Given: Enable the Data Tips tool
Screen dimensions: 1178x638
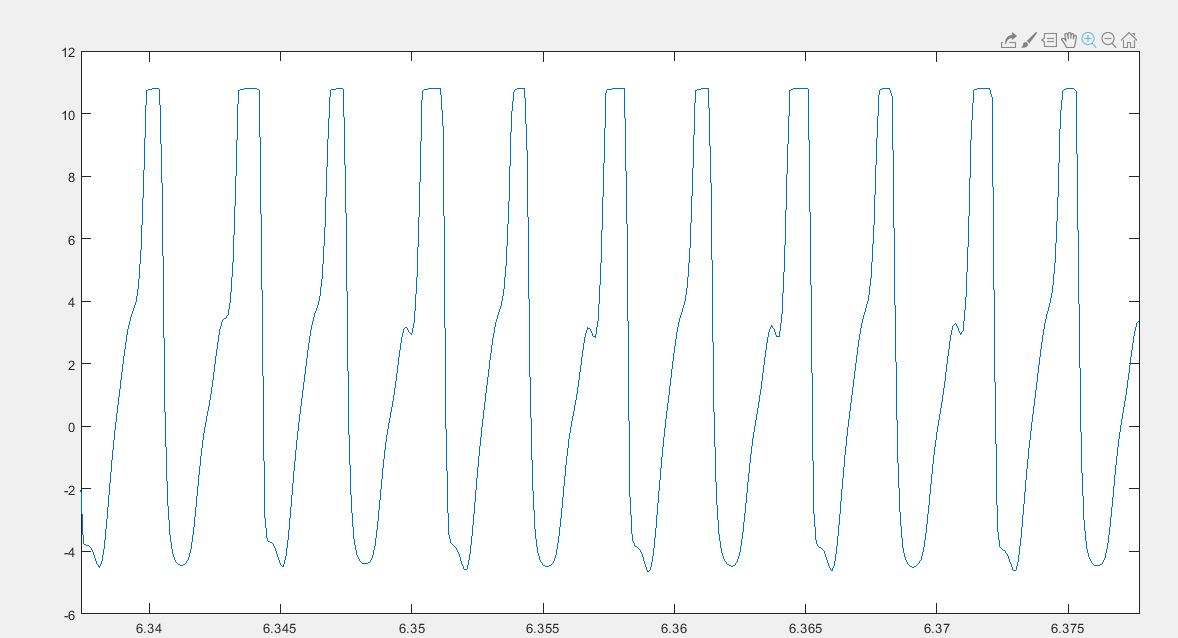Looking at the screenshot, I should click(1050, 41).
